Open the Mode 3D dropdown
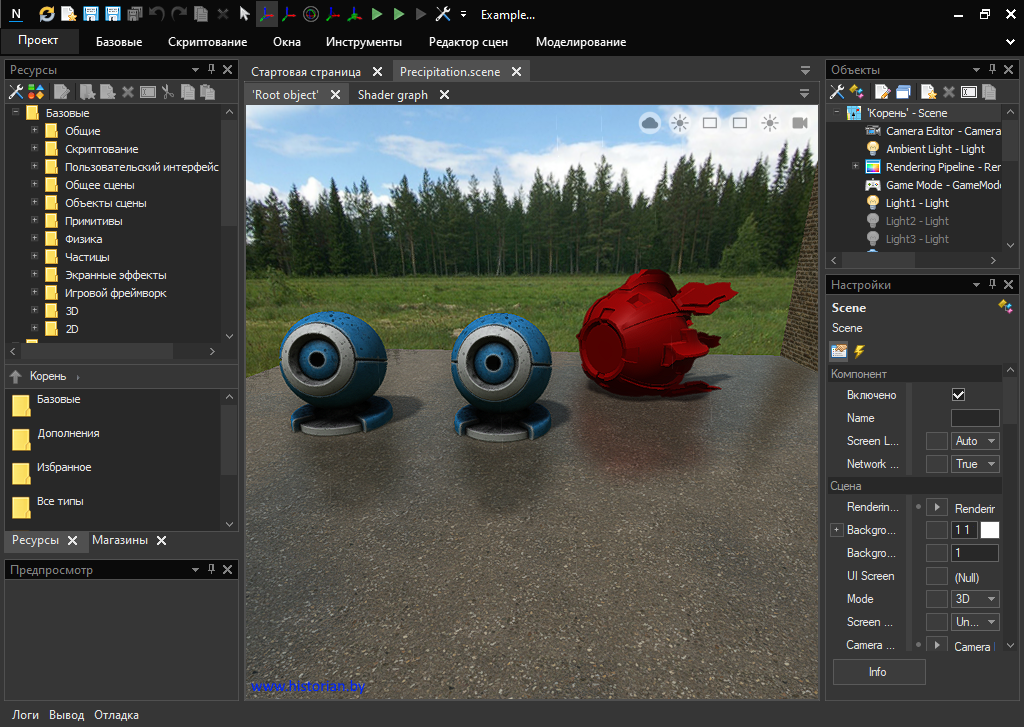 (976, 599)
